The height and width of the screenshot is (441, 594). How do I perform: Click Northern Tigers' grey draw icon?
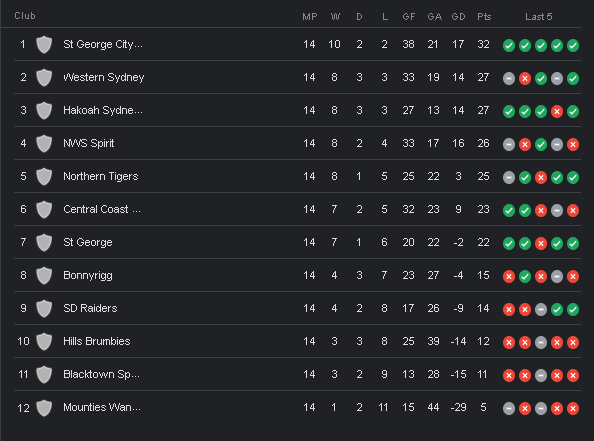point(509,178)
